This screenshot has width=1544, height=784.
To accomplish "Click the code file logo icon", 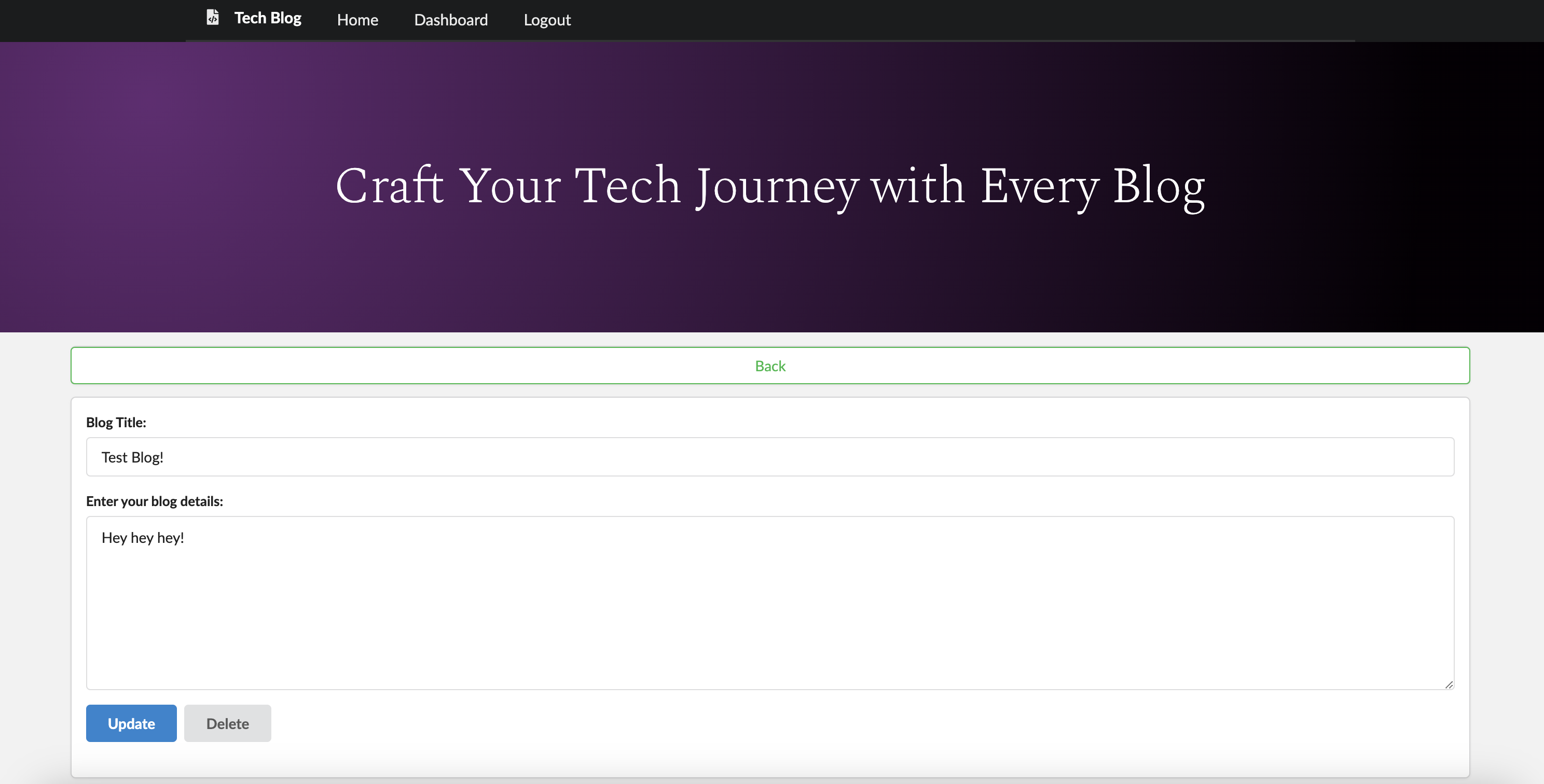I will [x=212, y=17].
